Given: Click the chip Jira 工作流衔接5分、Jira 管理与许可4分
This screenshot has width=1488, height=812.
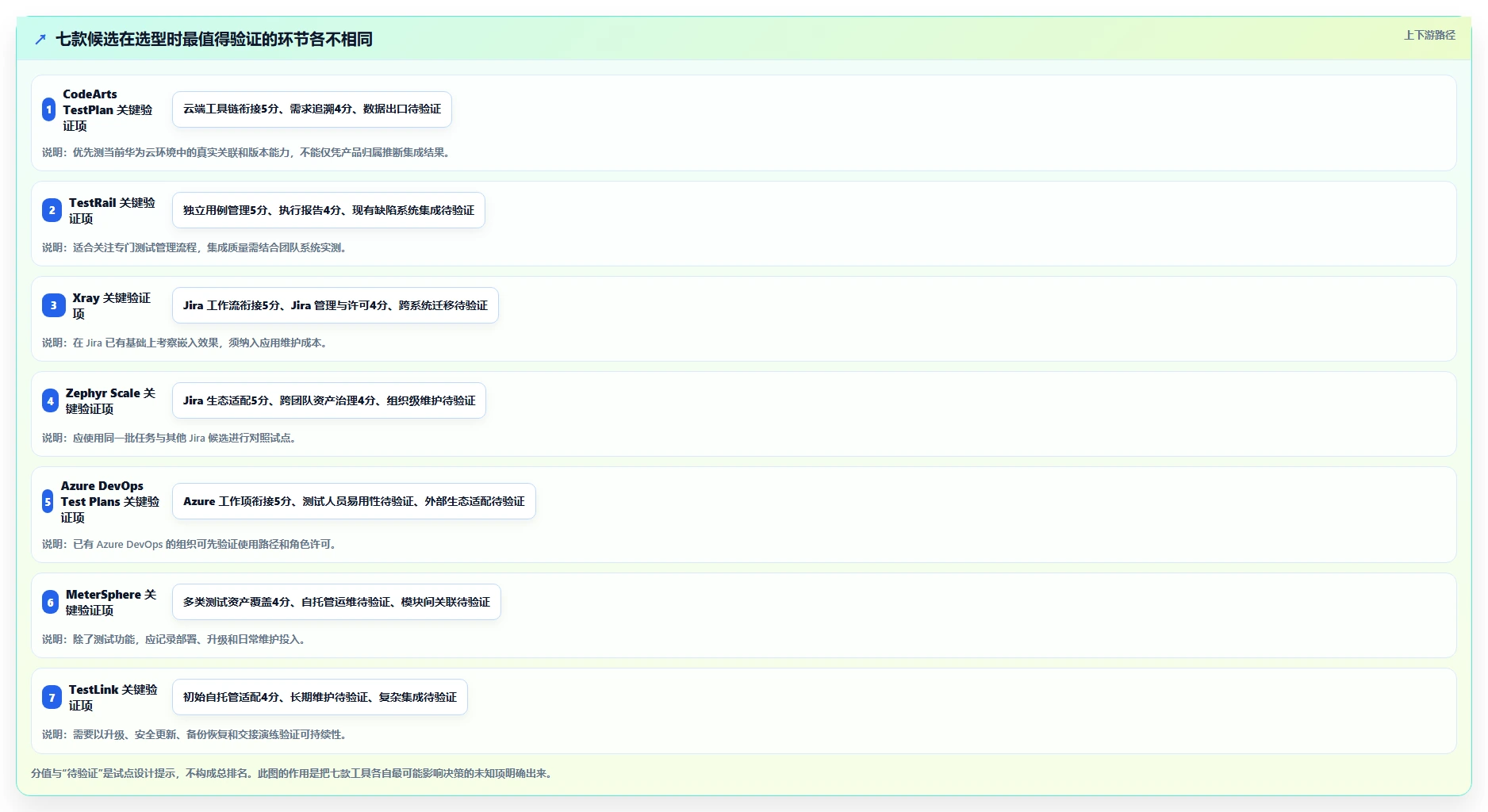Looking at the screenshot, I should [x=336, y=305].
